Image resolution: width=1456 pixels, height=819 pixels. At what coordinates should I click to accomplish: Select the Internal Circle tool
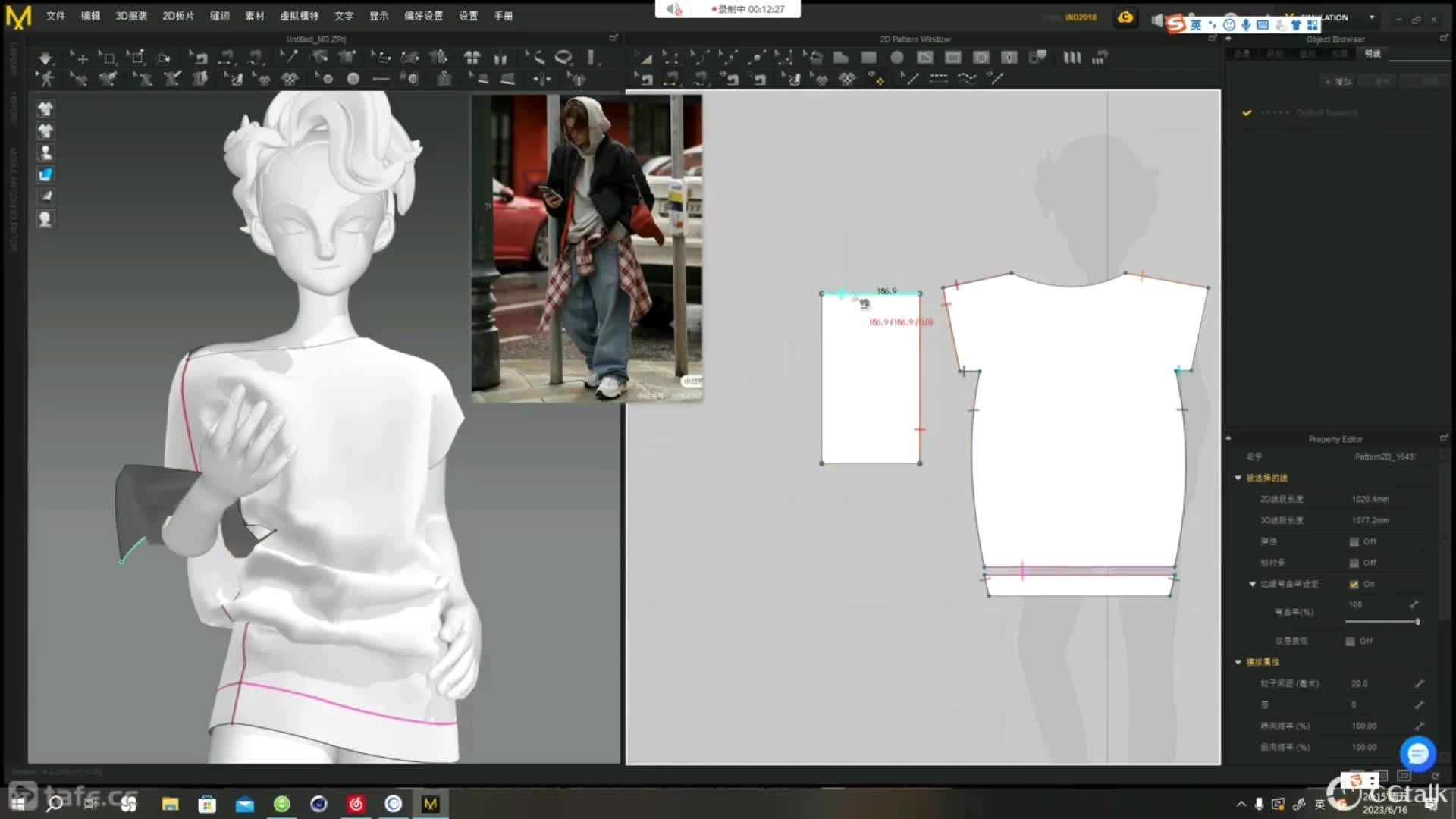pyautogui.click(x=981, y=58)
